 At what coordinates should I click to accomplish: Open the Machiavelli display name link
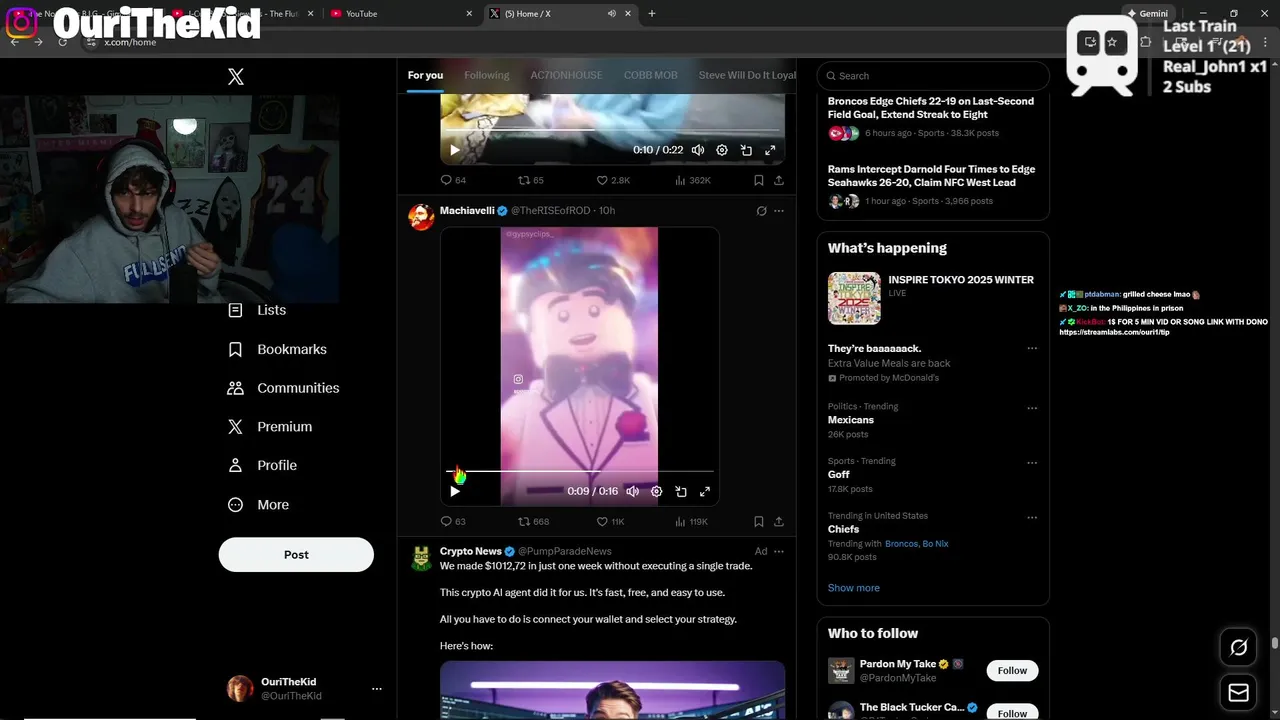click(467, 211)
